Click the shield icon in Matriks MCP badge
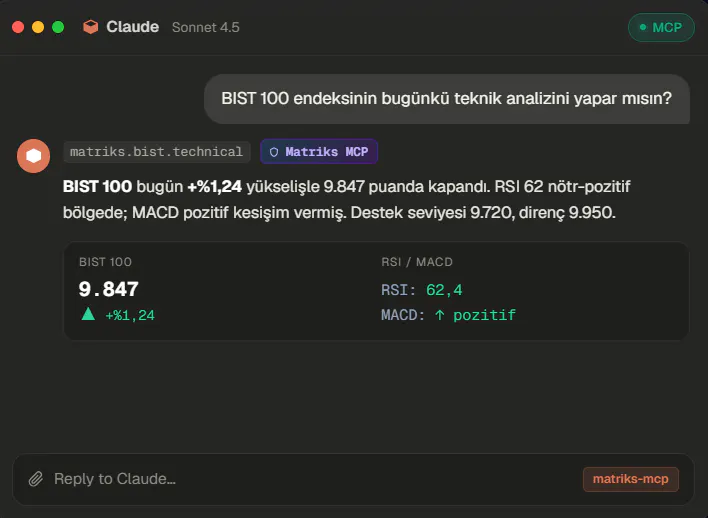Image resolution: width=708 pixels, height=518 pixels. pos(274,152)
